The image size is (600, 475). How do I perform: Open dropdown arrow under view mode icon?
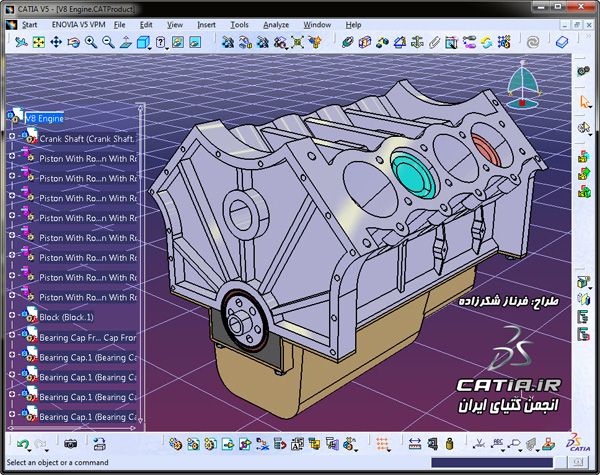(x=167, y=49)
